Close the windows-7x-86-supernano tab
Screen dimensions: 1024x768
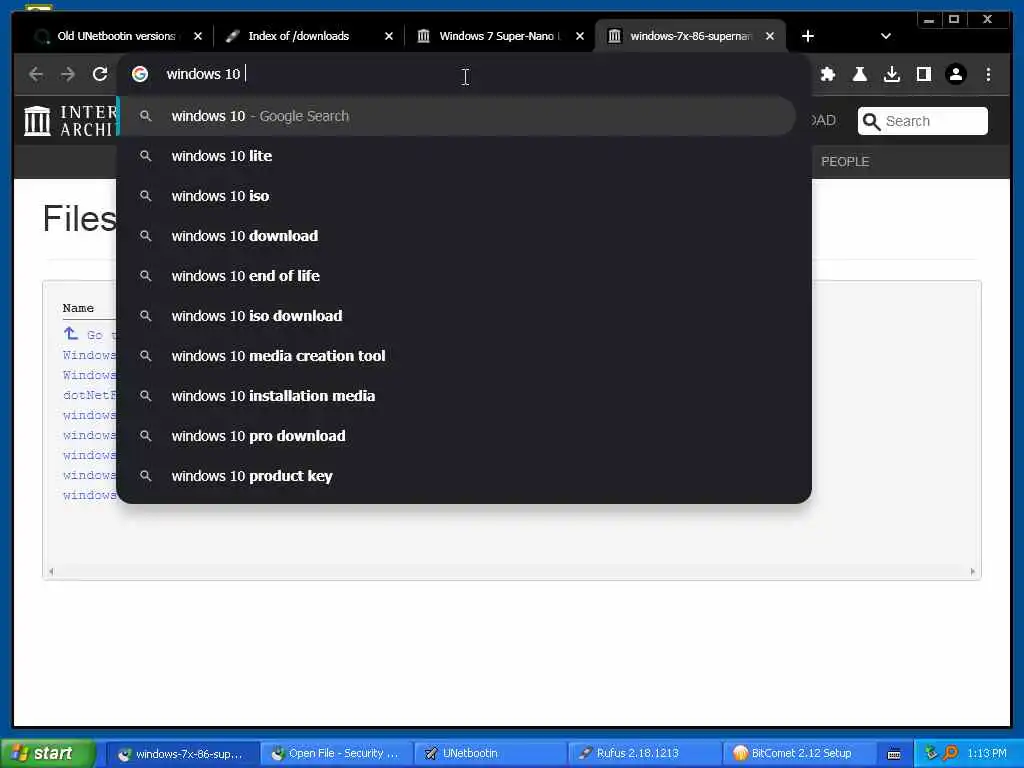(770, 37)
